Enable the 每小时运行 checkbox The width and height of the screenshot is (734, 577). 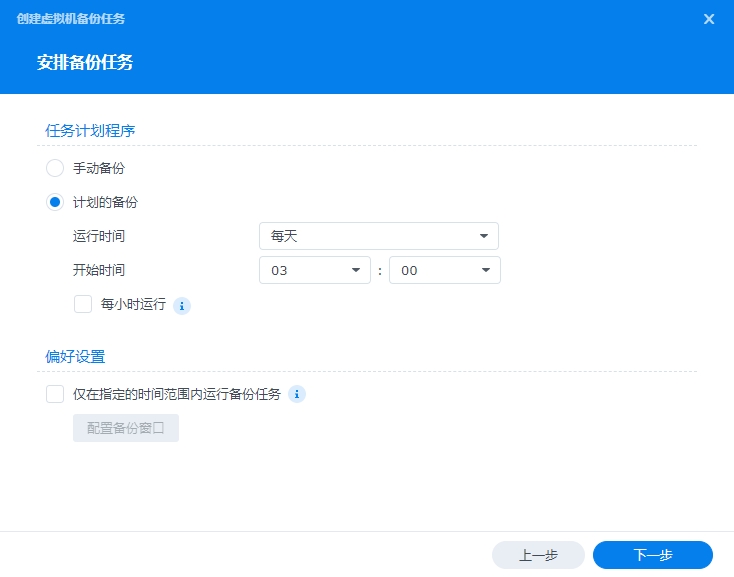83,305
